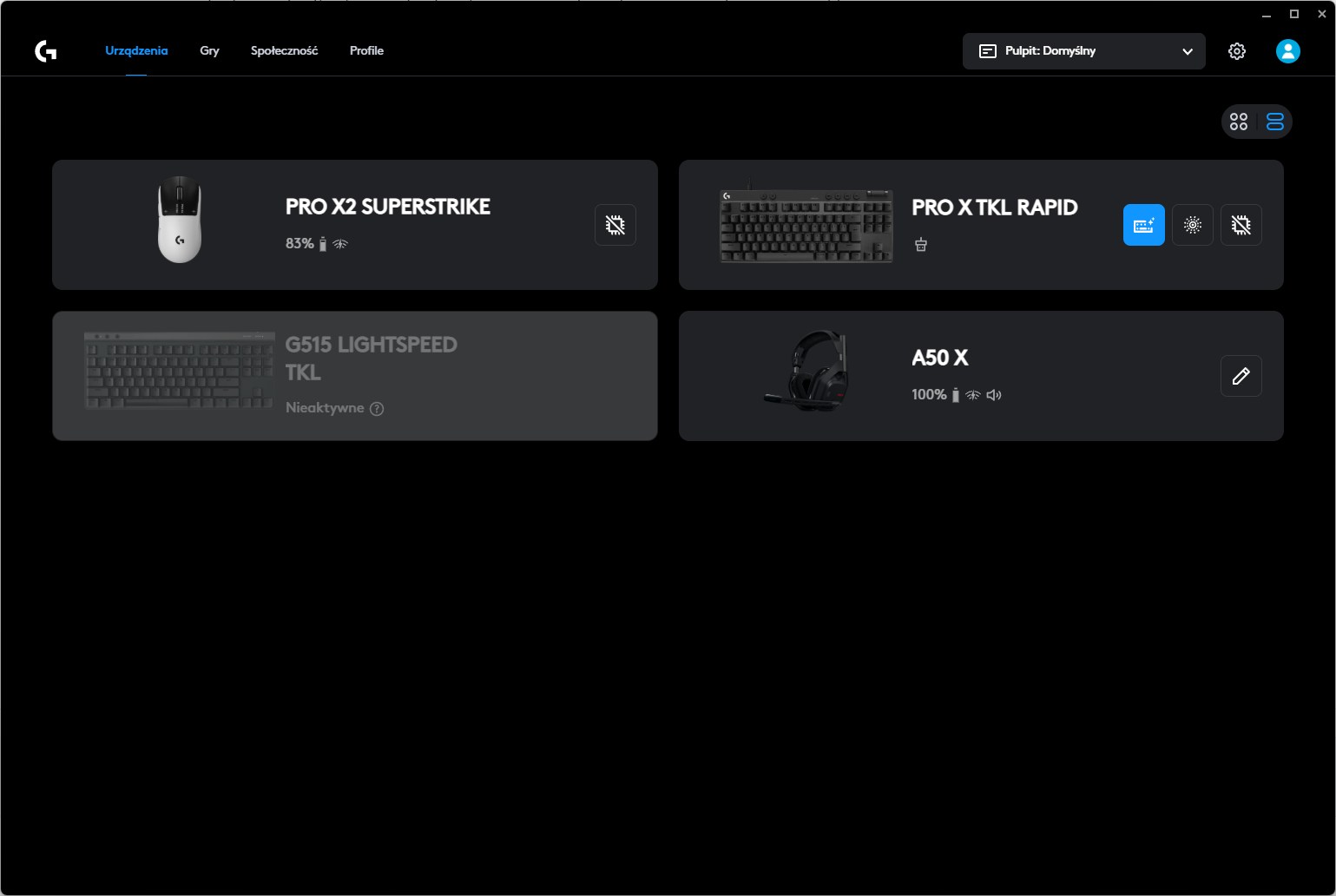This screenshot has height=896, width=1336.
Task: Open lighting settings for PRO X TKL RAPID
Action: click(x=1192, y=225)
